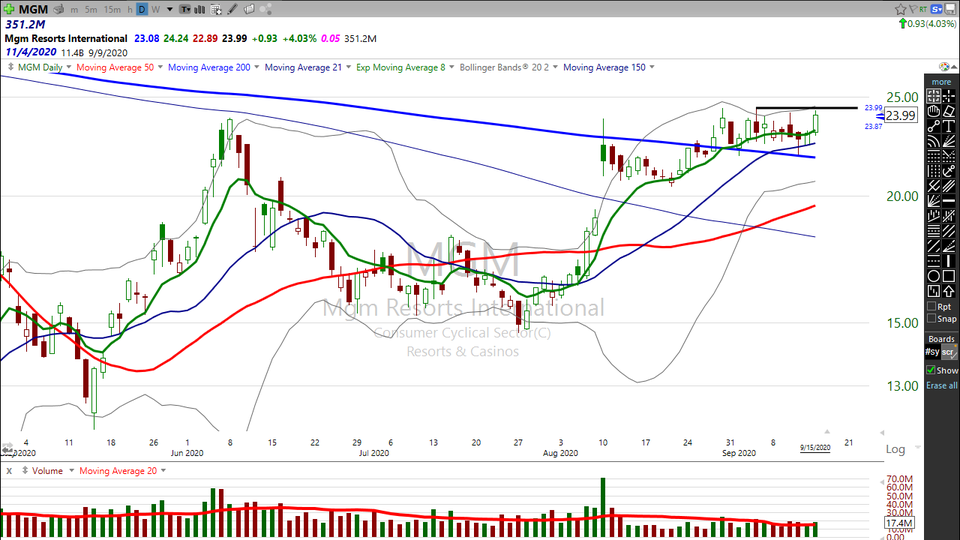Image resolution: width=960 pixels, height=540 pixels.
Task: Select the horizontal line drawing tool
Action: (948, 200)
